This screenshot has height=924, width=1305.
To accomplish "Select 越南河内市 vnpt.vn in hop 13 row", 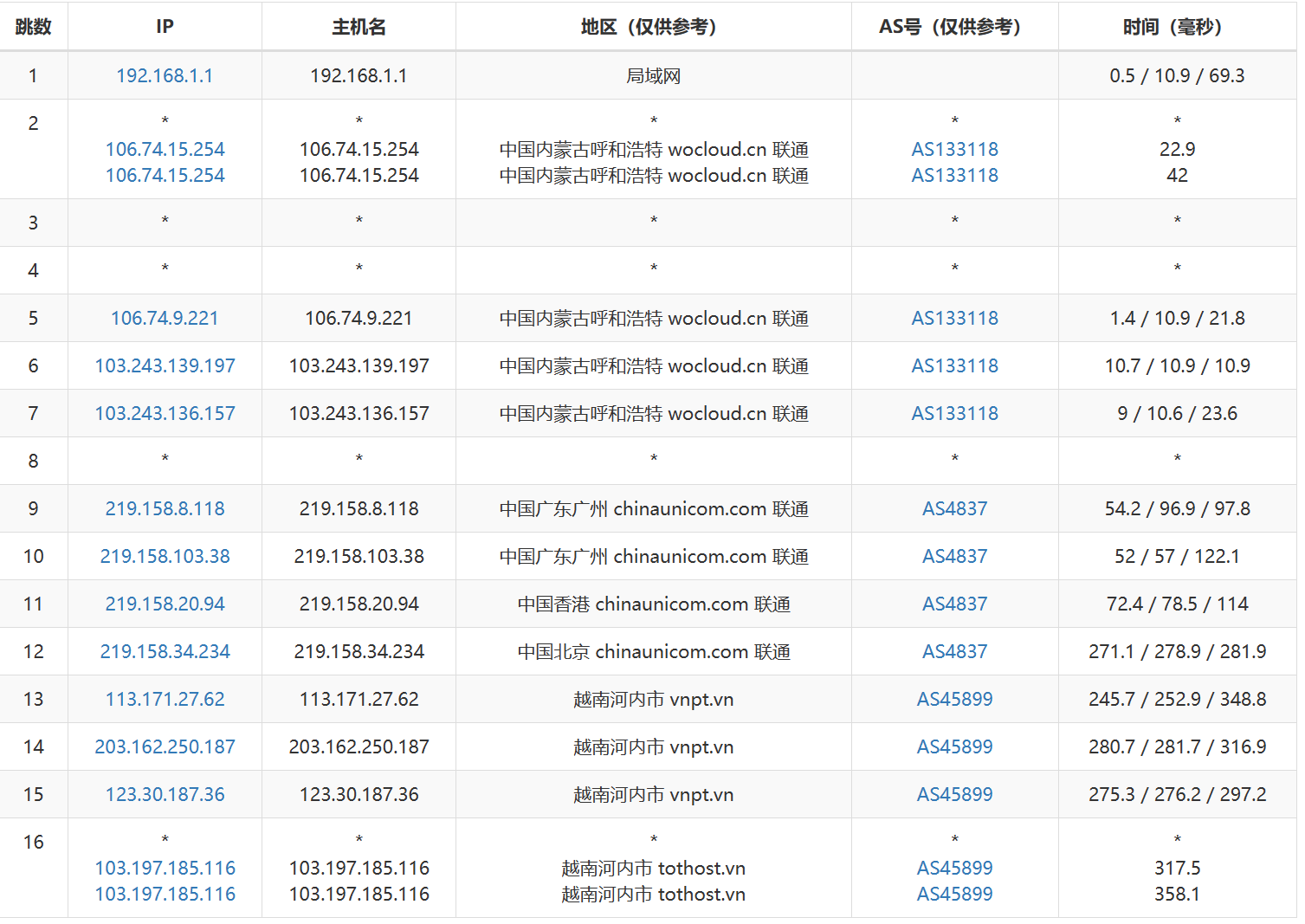I will pyautogui.click(x=653, y=700).
